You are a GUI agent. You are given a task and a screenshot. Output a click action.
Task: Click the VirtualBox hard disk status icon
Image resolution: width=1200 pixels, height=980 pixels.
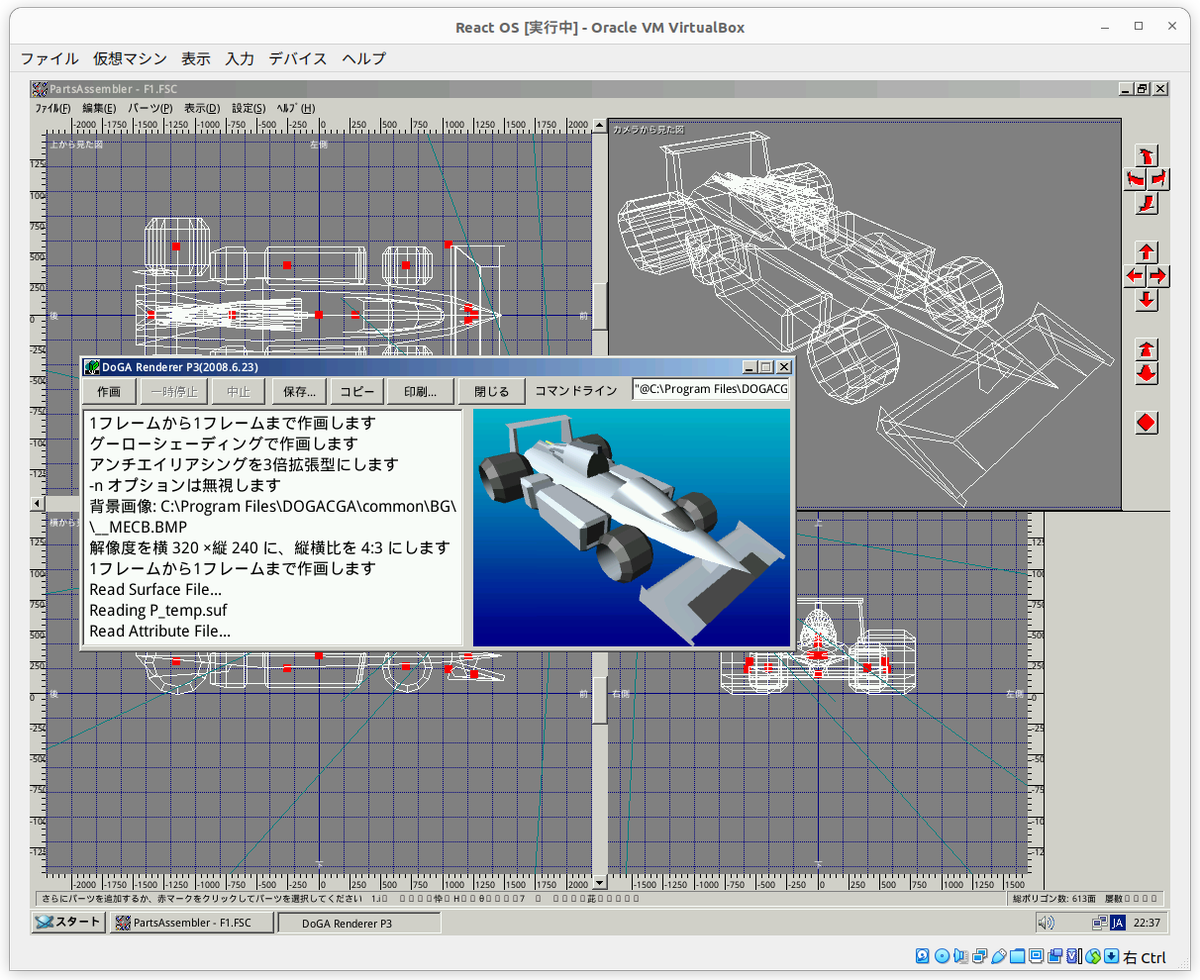point(922,957)
